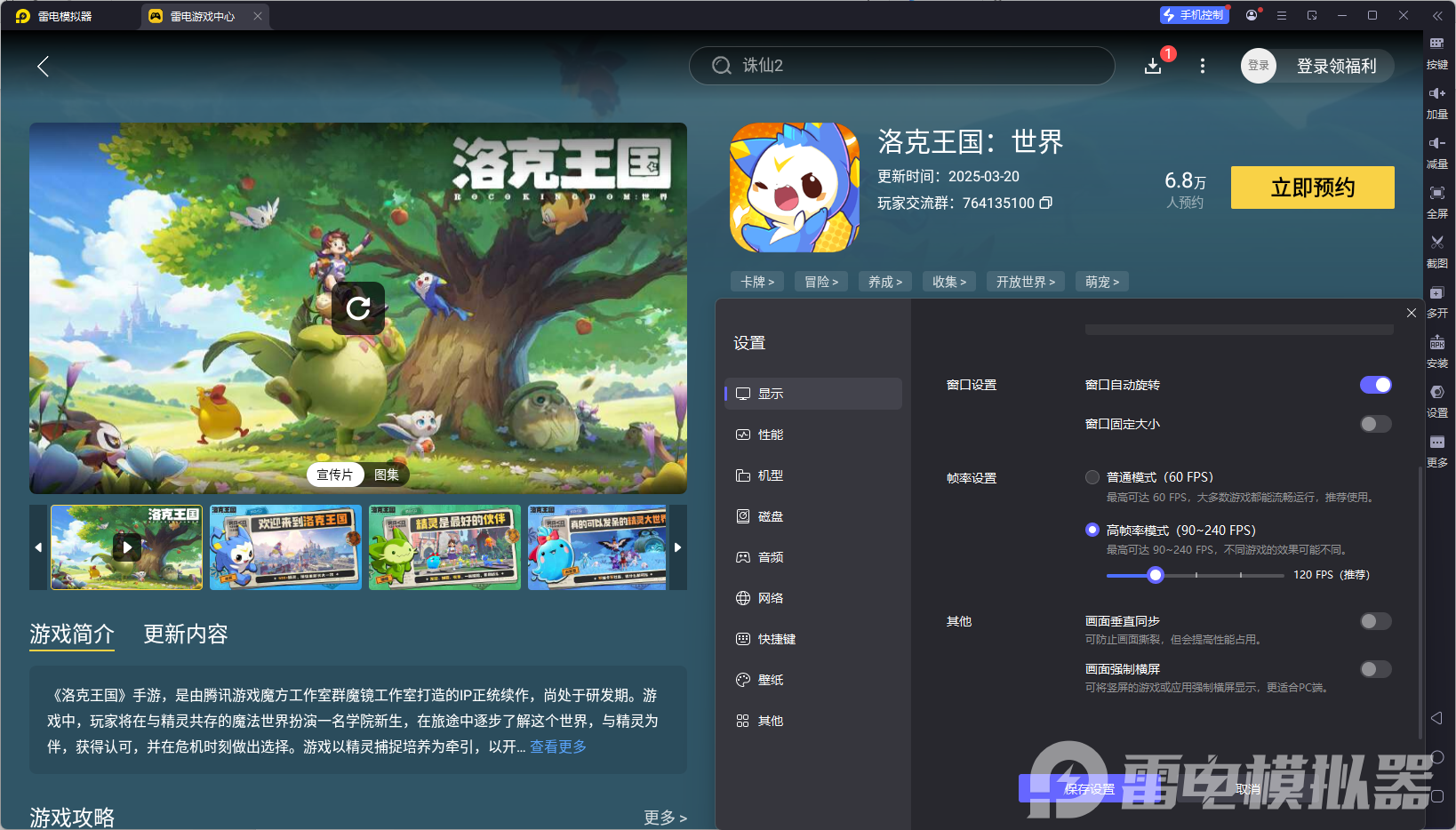Expand the 萌宠 category tag
Viewport: 1456px width, 830px height.
tap(1101, 281)
